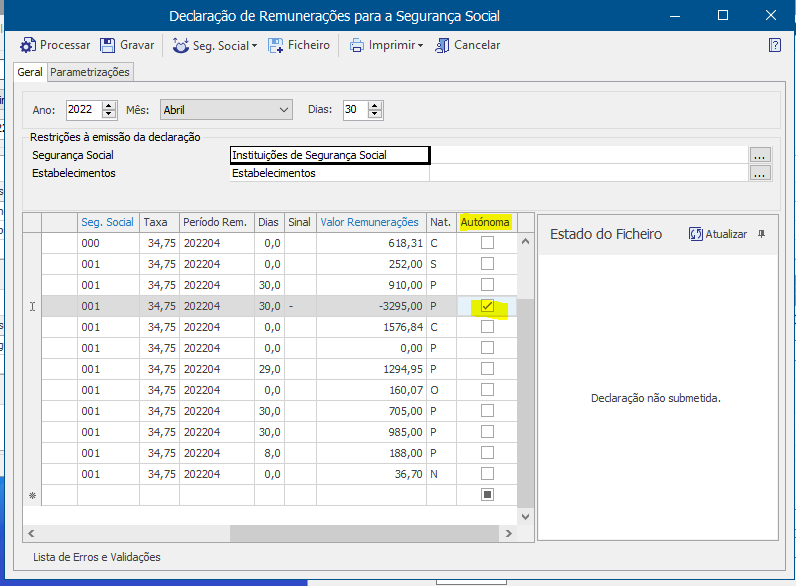Click the Processar toolbar icon
Screen dimensions: 796x586
tap(28, 45)
